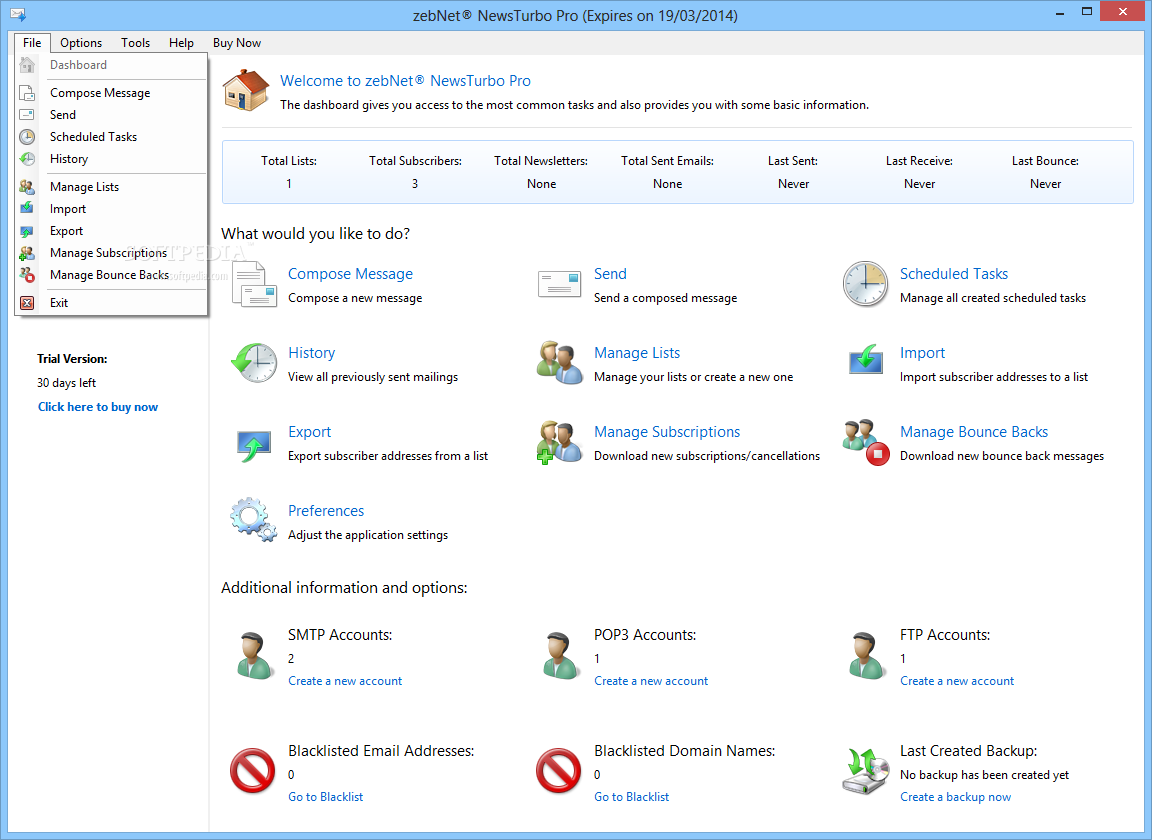
Task: Click the red Exit icon in File menu
Action: tap(26, 303)
